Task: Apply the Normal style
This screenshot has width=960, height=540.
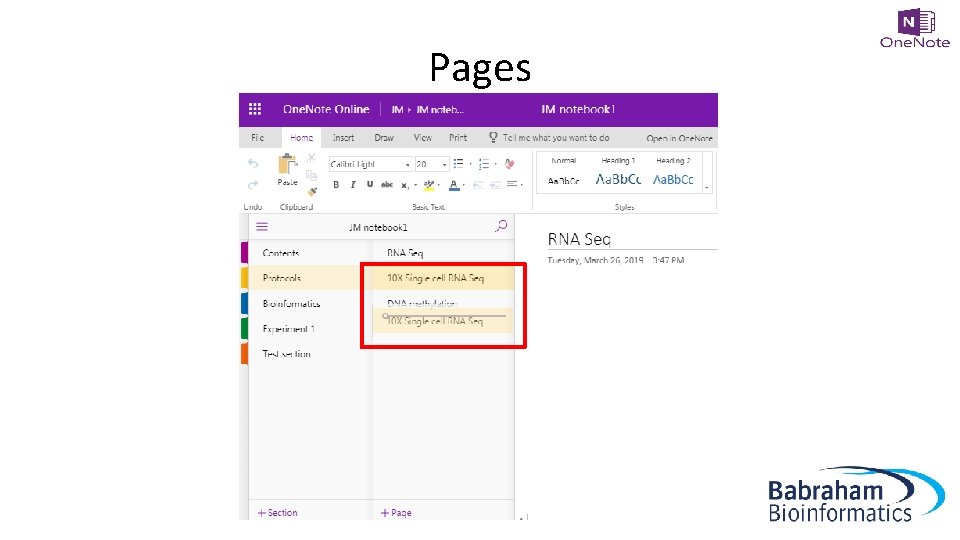Action: [563, 172]
